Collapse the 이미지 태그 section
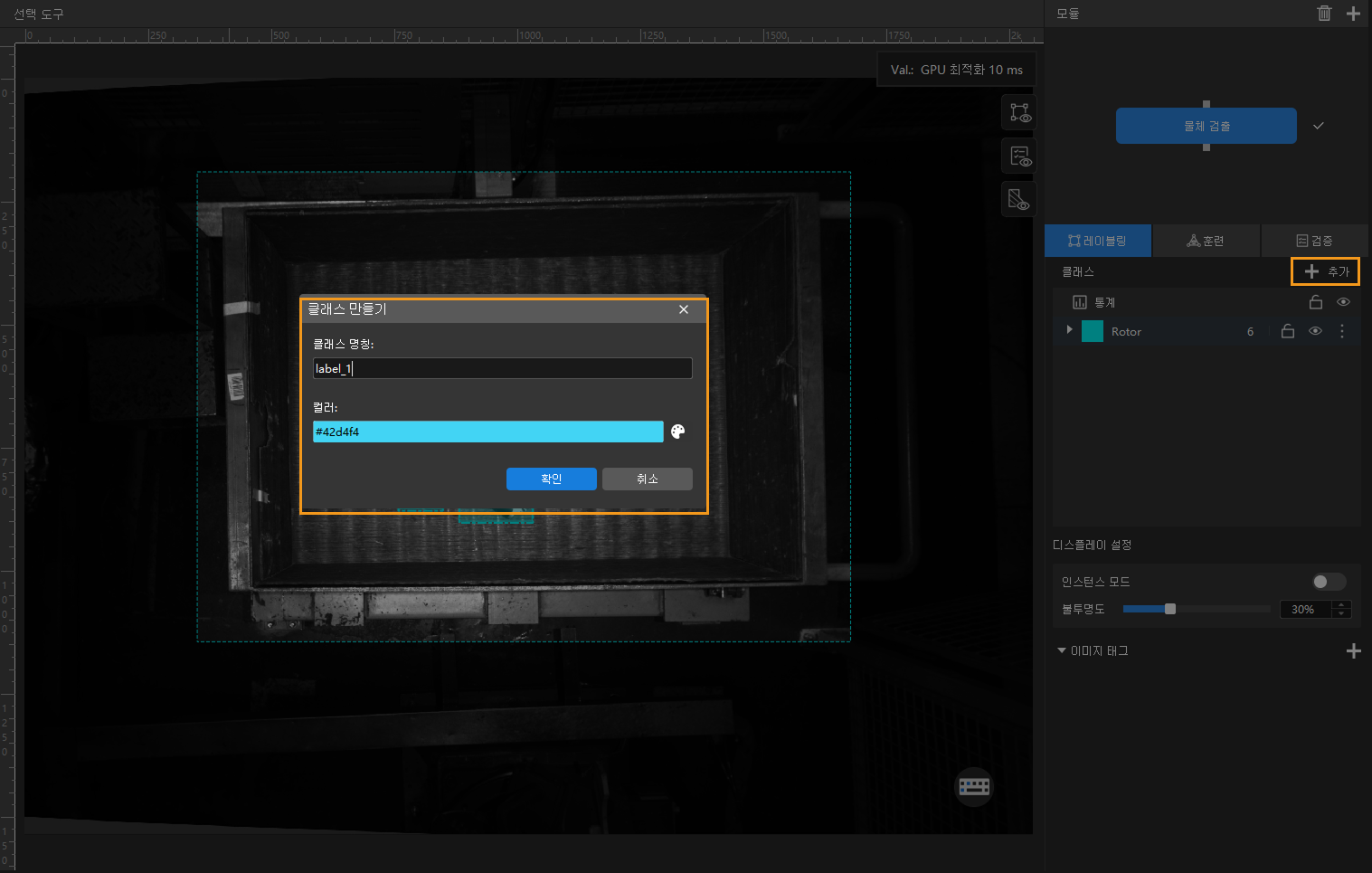 point(1062,650)
